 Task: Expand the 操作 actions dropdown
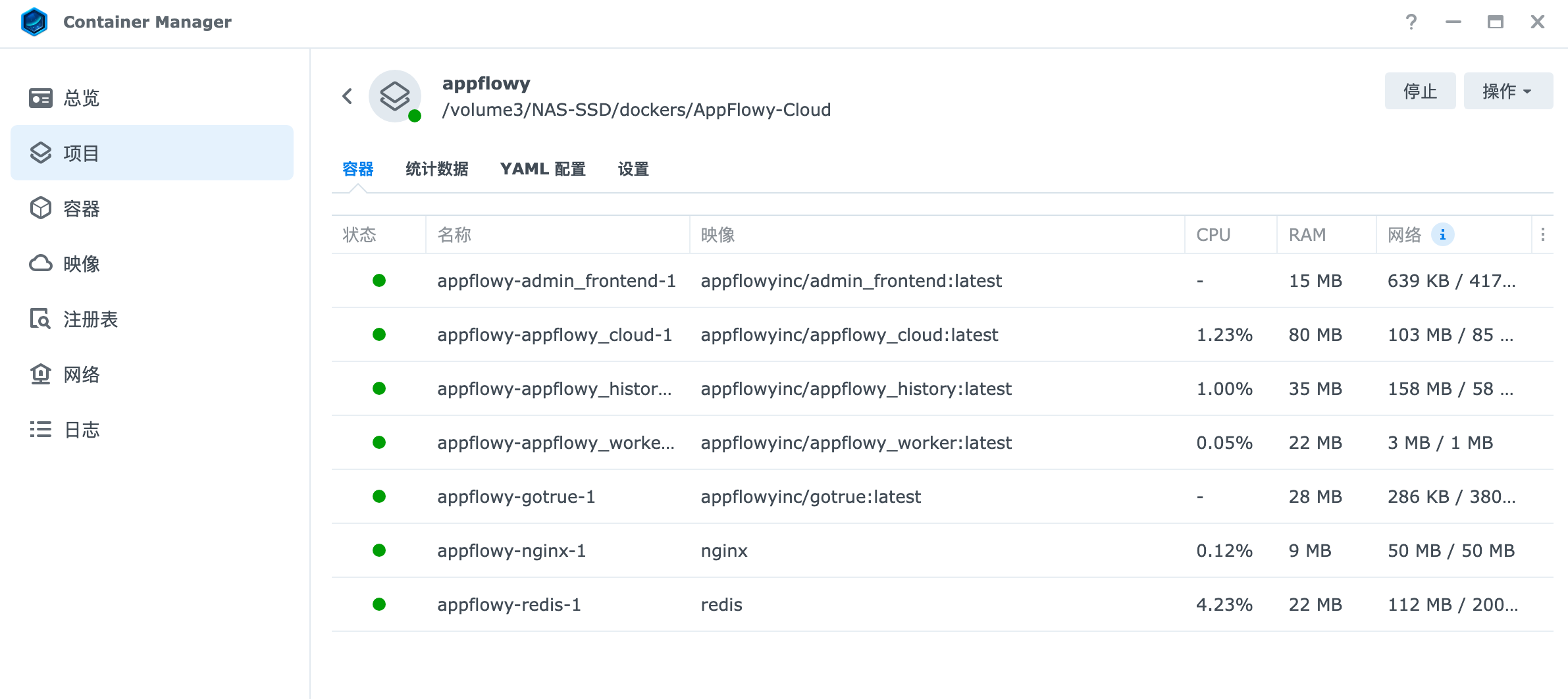coord(1508,91)
